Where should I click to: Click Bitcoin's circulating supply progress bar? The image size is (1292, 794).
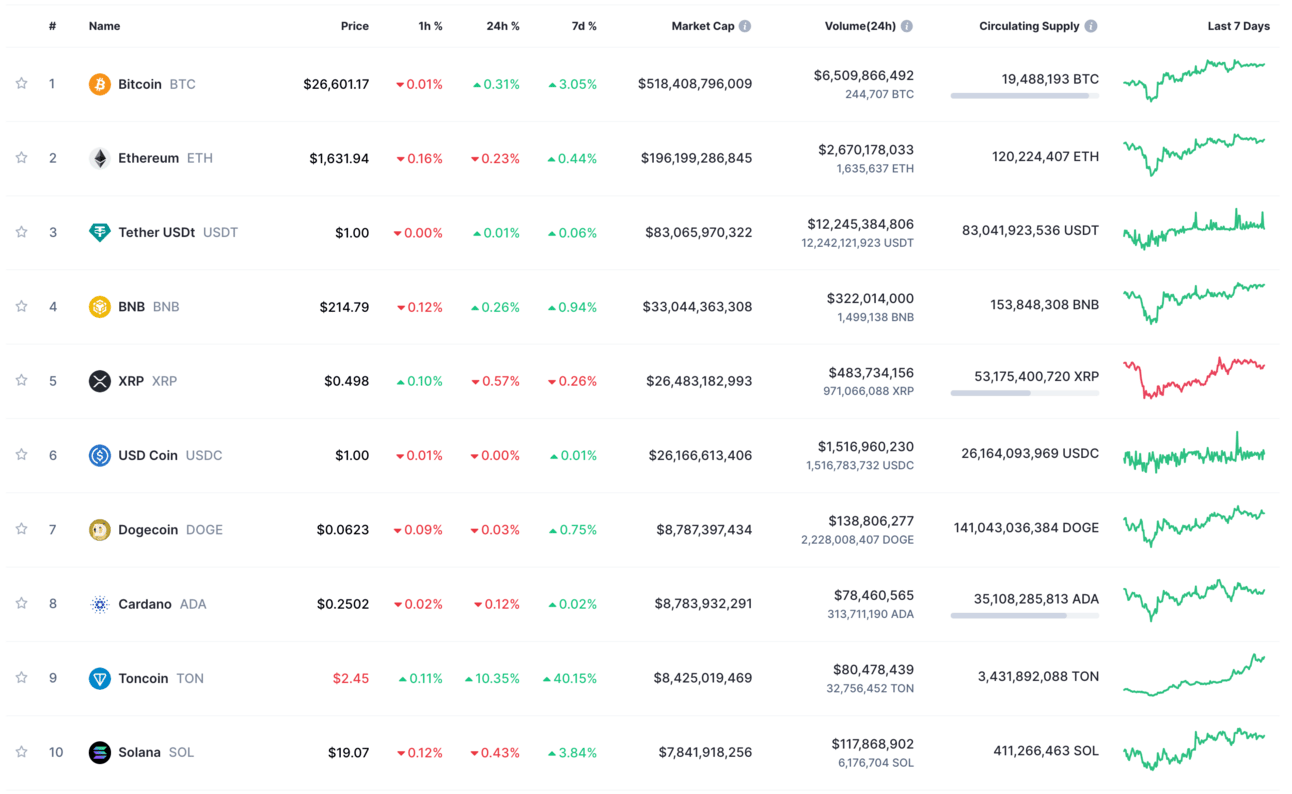tap(1025, 96)
